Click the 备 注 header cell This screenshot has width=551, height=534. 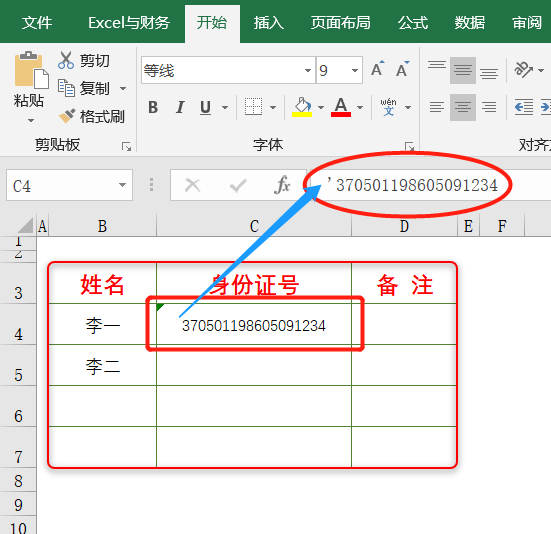(404, 283)
